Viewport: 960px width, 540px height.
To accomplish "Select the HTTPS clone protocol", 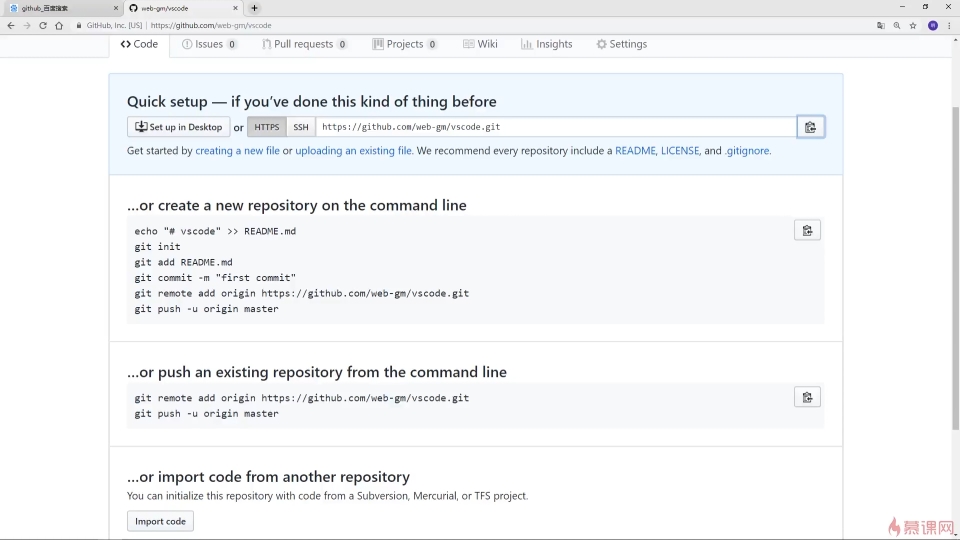I will pos(267,127).
